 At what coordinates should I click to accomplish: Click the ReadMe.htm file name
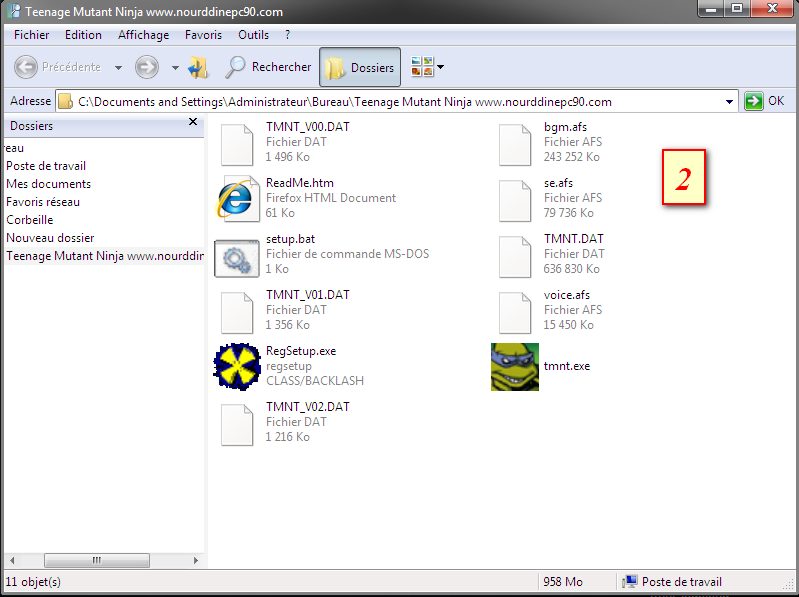[x=300, y=183]
